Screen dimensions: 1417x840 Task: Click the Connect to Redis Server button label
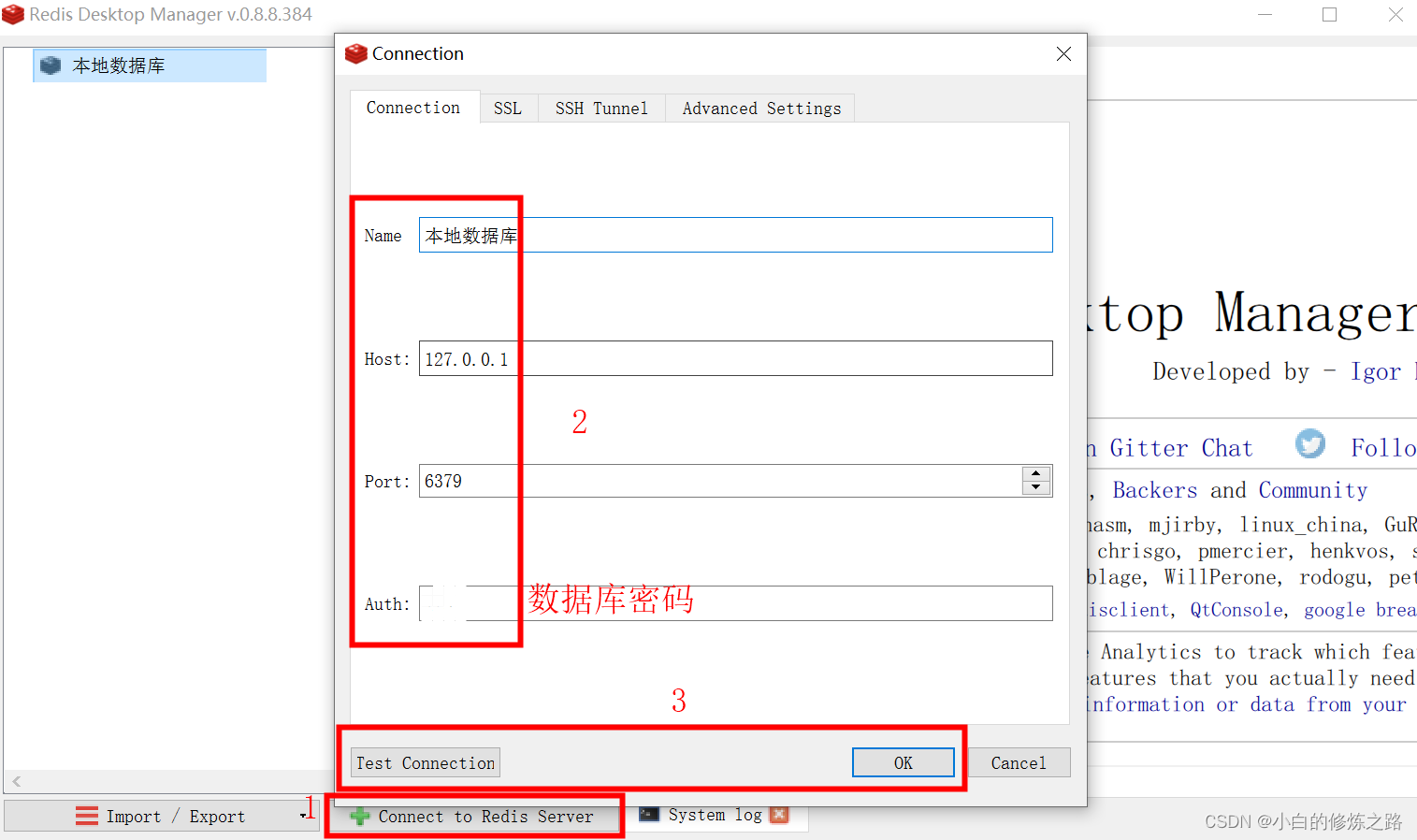[x=485, y=817]
